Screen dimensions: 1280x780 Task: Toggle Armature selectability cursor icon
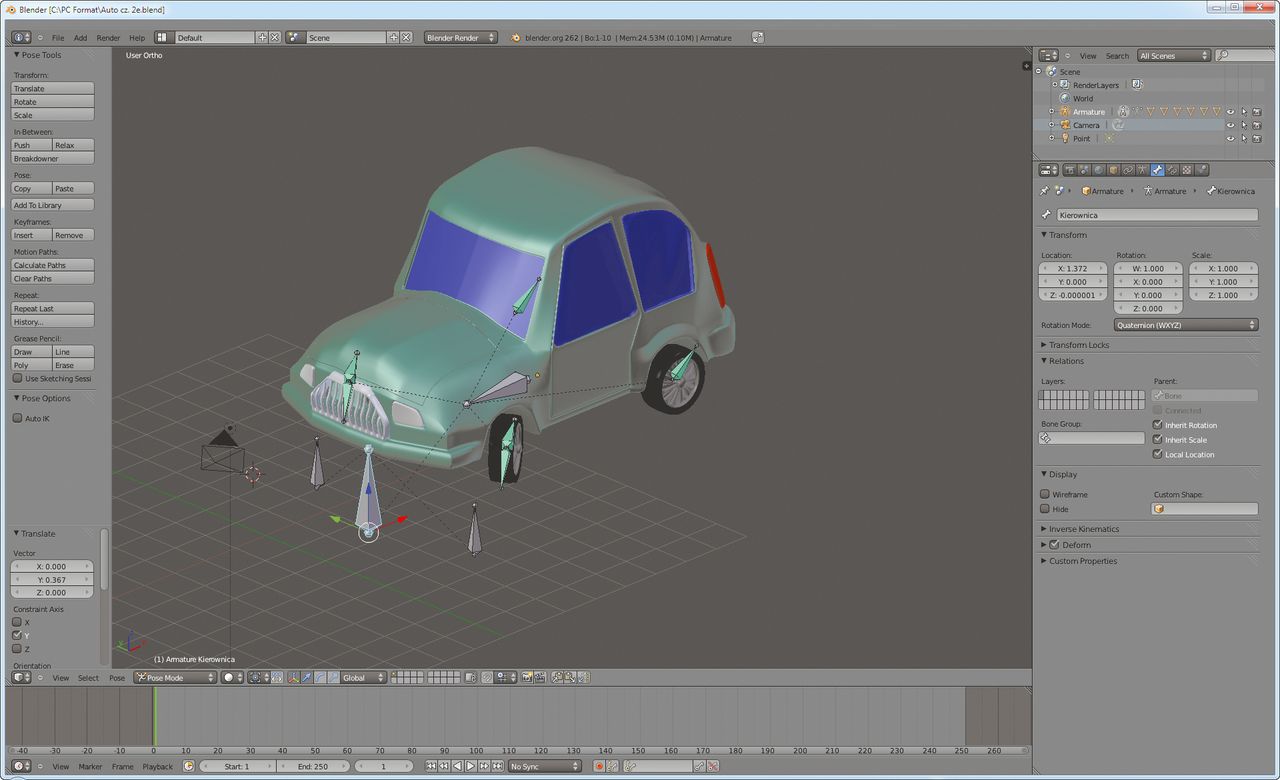pyautogui.click(x=1244, y=112)
